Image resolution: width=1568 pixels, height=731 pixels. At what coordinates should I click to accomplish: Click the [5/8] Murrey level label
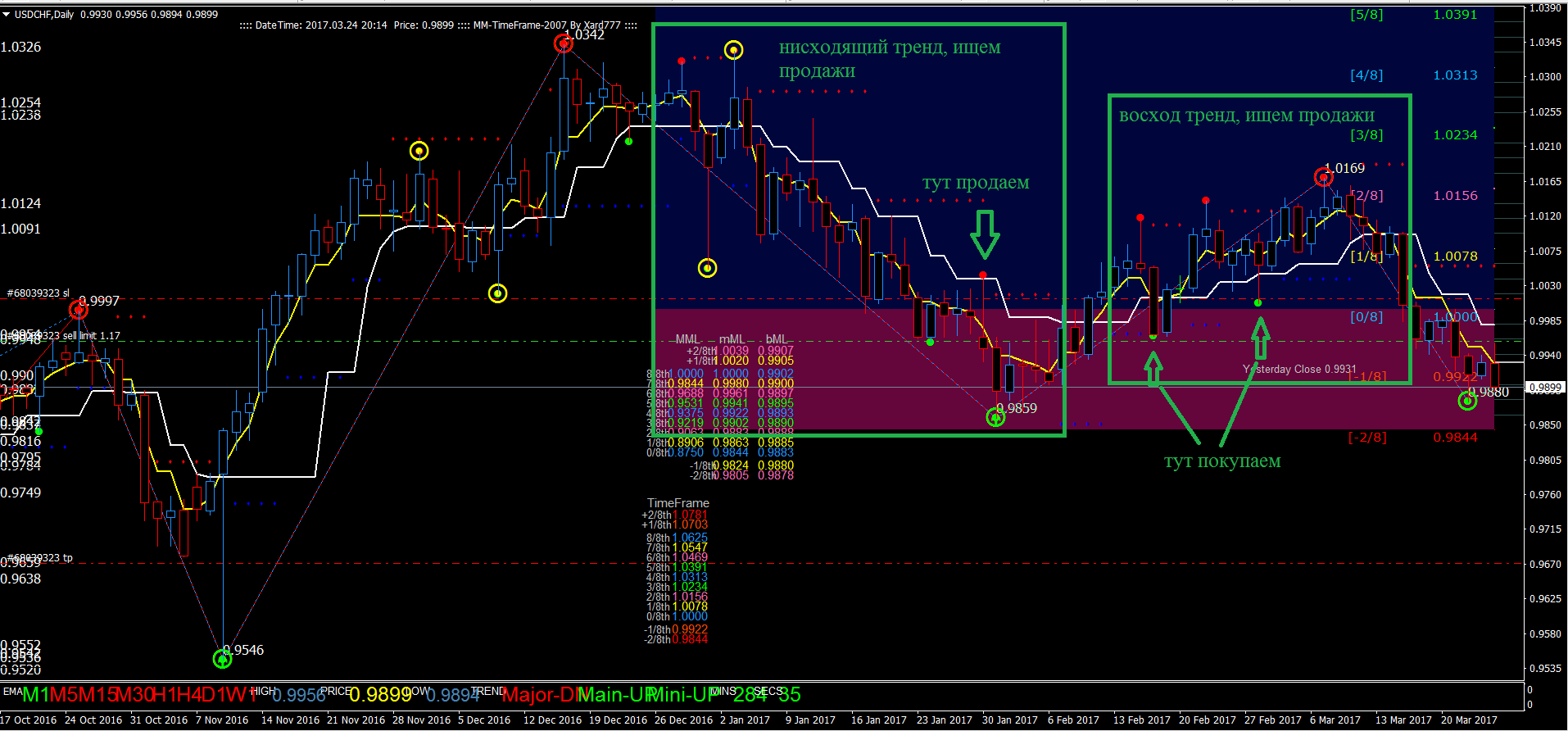coord(1366,15)
